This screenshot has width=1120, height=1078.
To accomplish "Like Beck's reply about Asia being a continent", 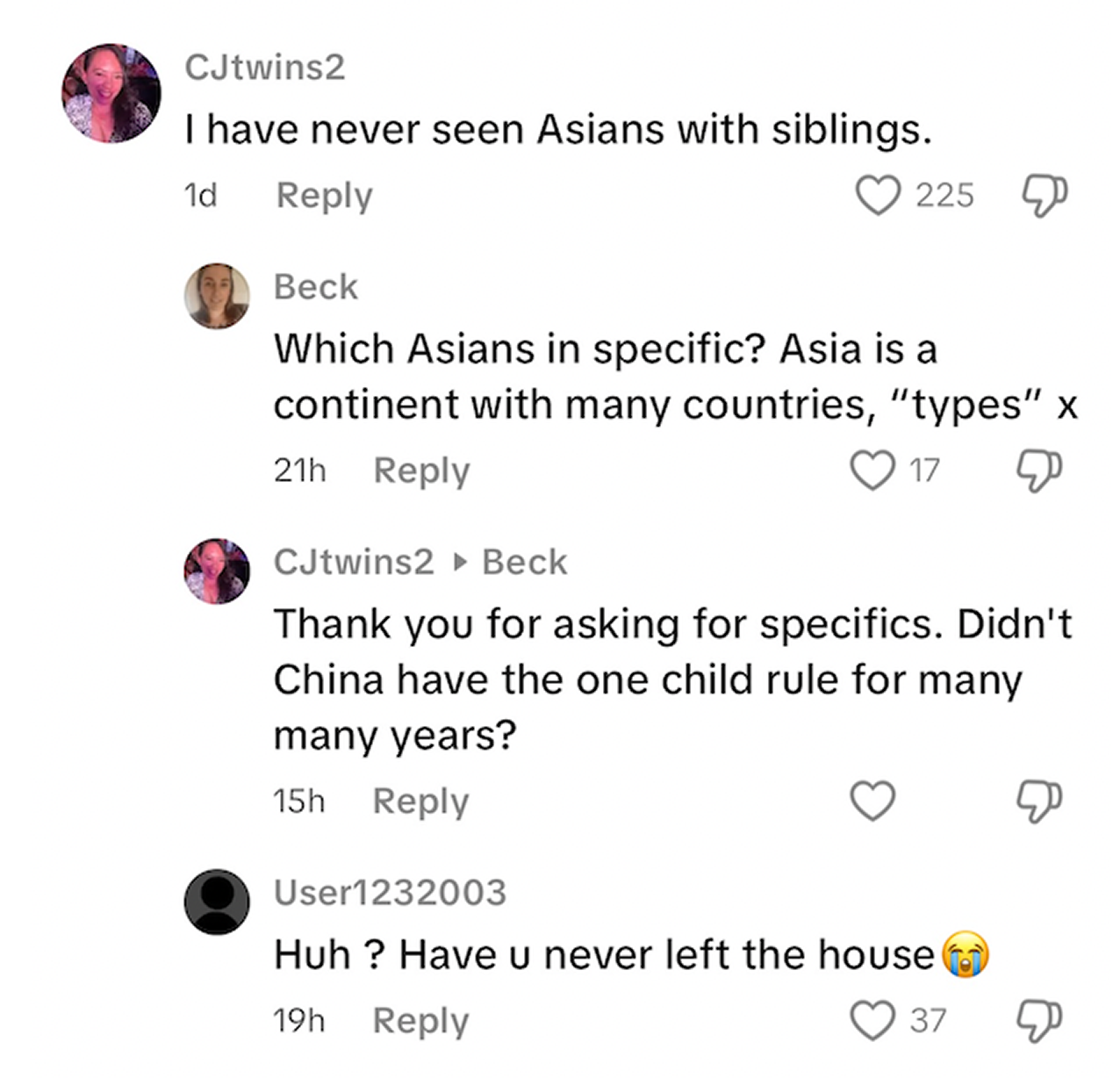I will (872, 471).
